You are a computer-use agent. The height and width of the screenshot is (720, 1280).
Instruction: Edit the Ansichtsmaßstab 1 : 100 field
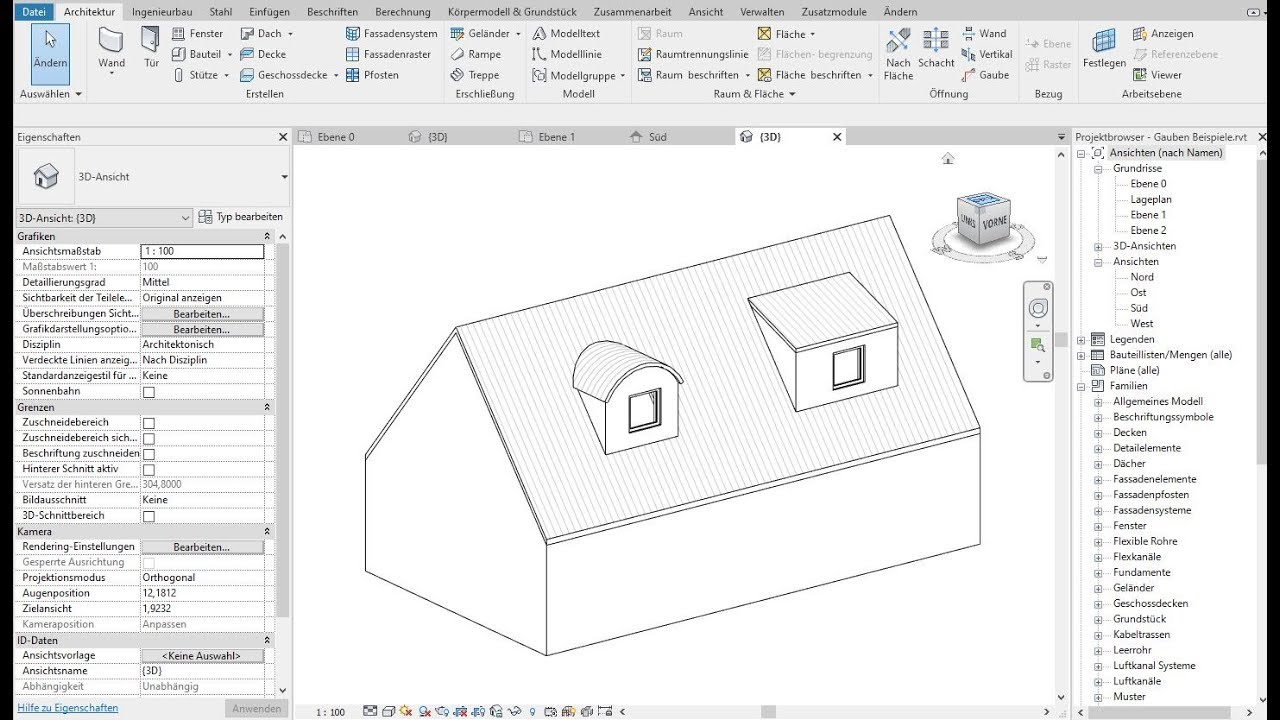[x=202, y=252]
